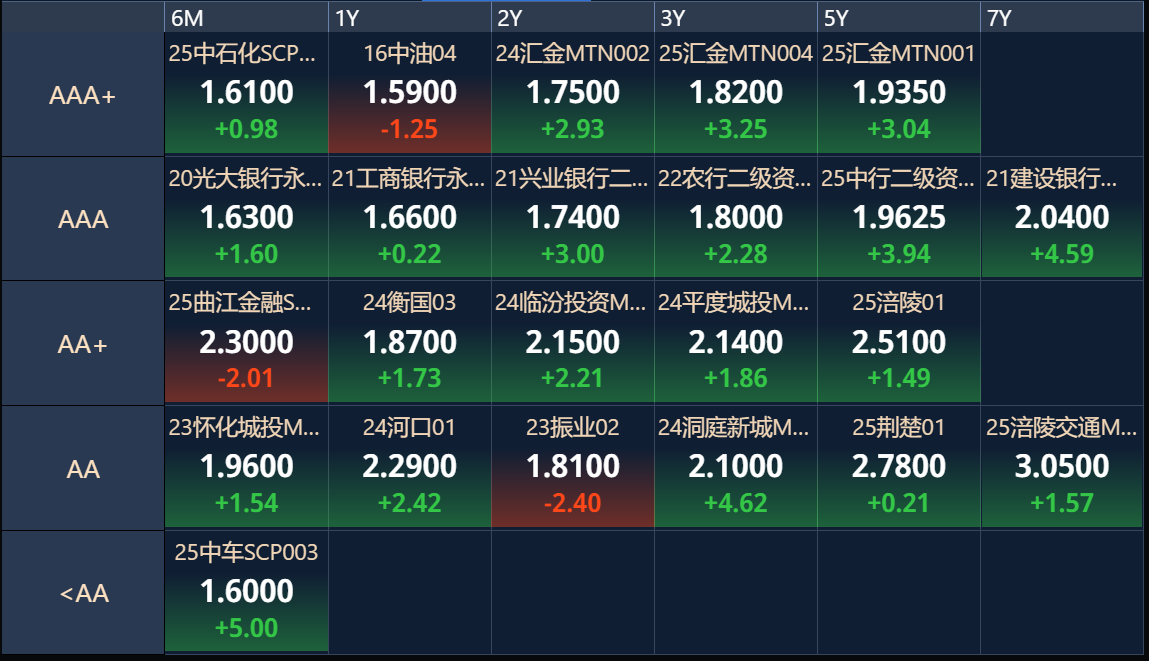Screen dimensions: 1149x661
Task: Click the 25荆楚01 yield 2.7800 cell
Action: tap(899, 467)
